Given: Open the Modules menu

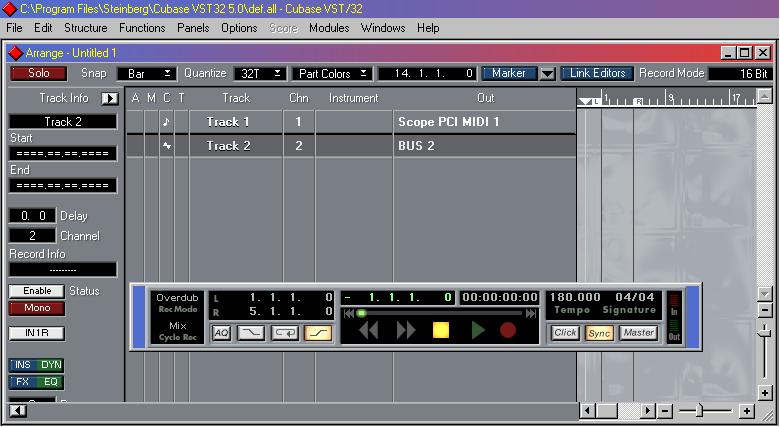Looking at the screenshot, I should point(329,28).
